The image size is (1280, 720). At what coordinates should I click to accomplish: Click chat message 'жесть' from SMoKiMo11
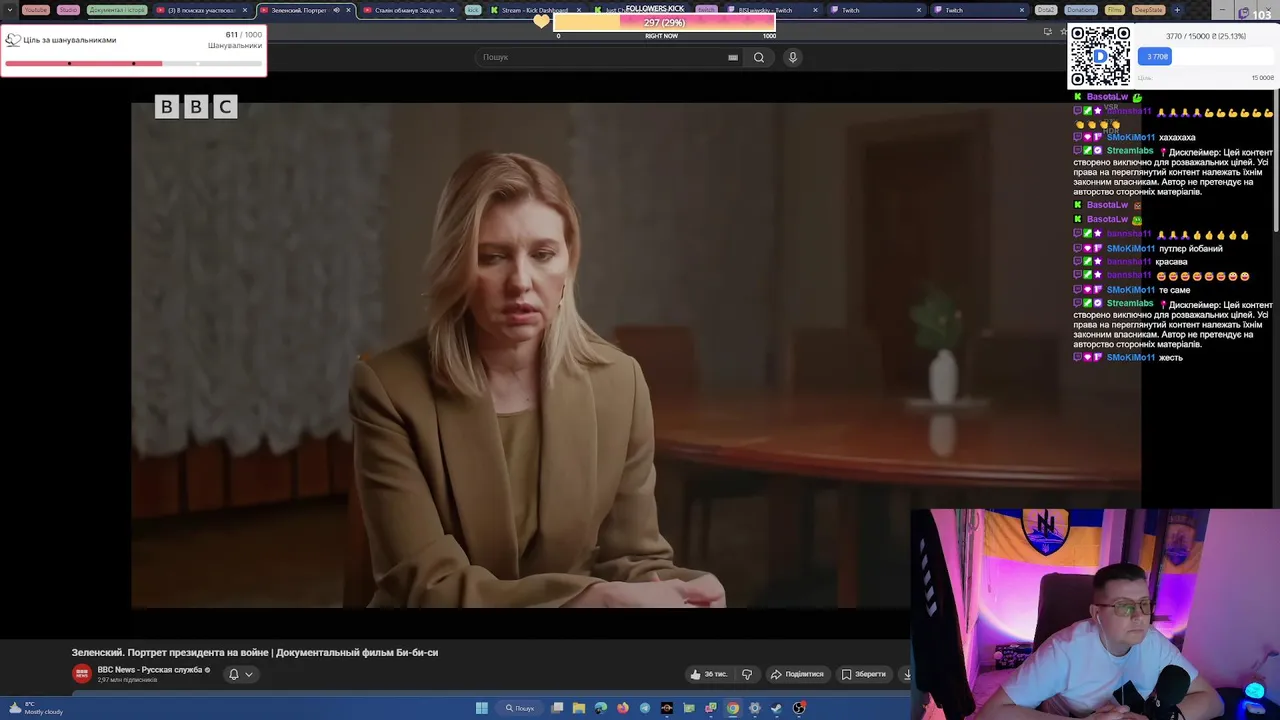coord(1171,358)
